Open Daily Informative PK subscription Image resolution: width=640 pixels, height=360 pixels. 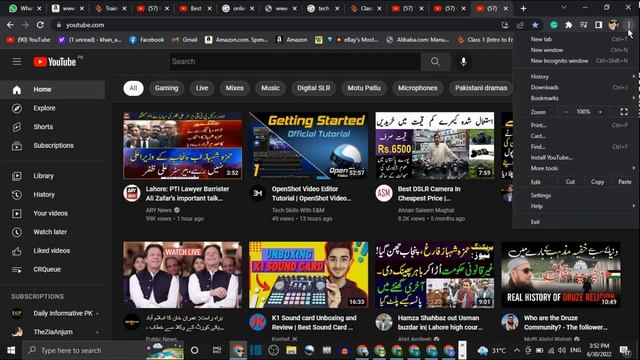click(53, 313)
